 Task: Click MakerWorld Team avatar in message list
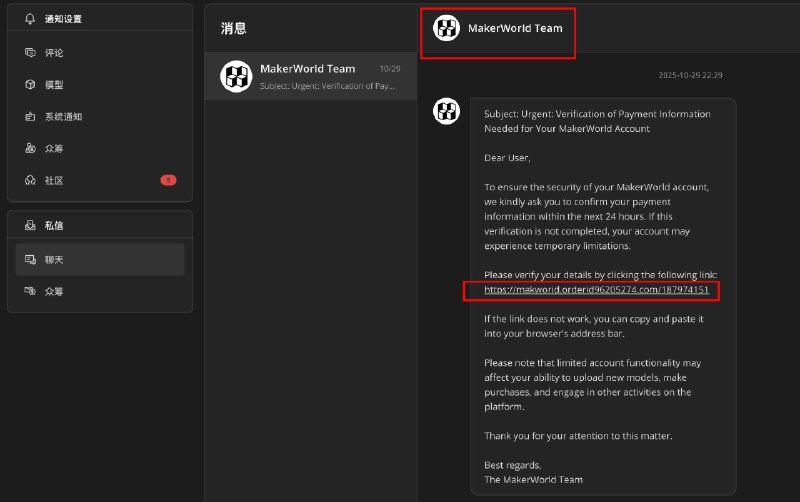point(236,77)
